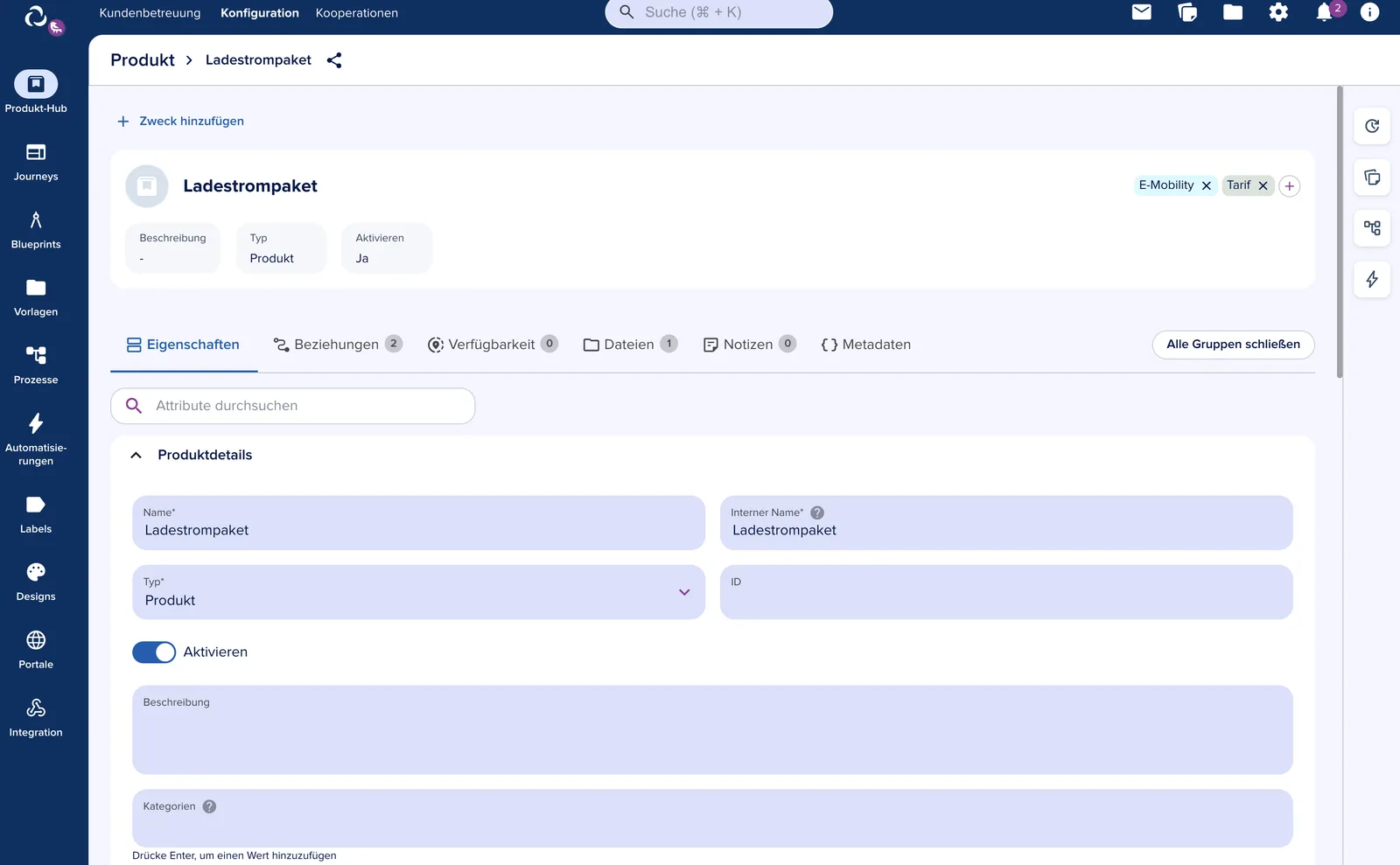Collapse the Produktdetails group

[136, 456]
